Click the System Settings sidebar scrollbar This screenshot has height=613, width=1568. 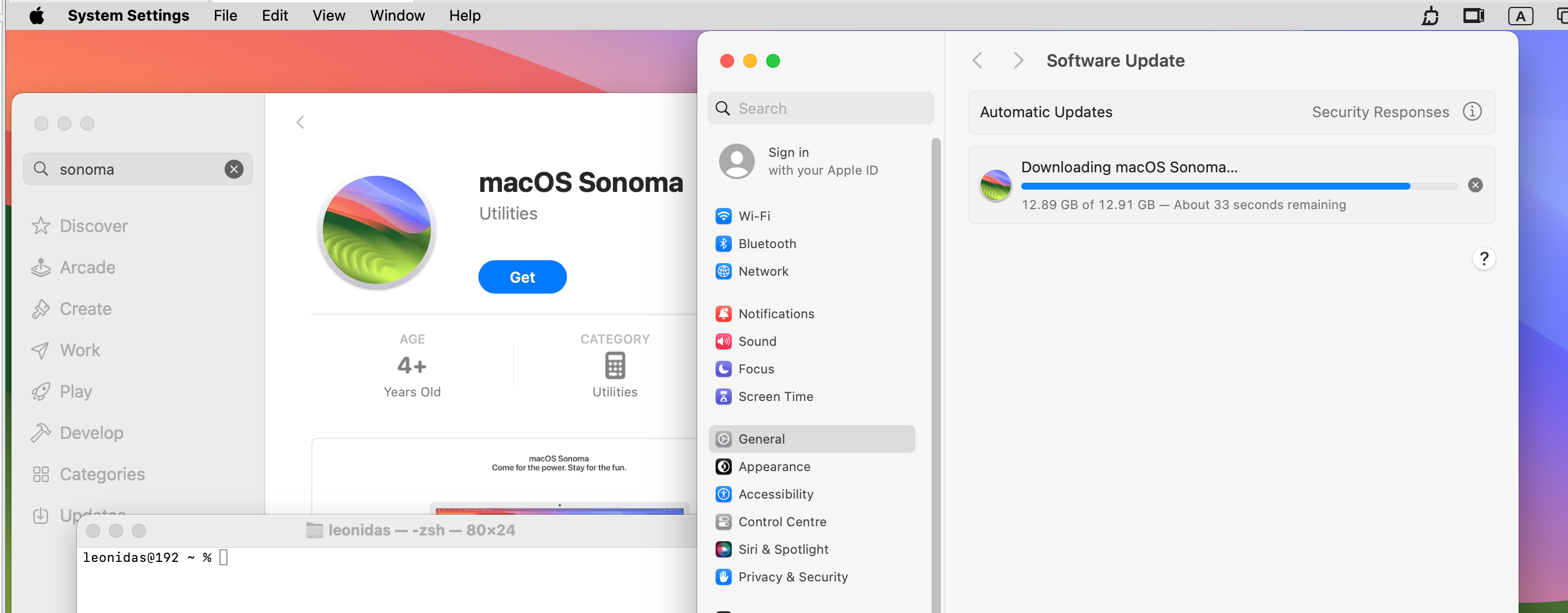point(936,375)
